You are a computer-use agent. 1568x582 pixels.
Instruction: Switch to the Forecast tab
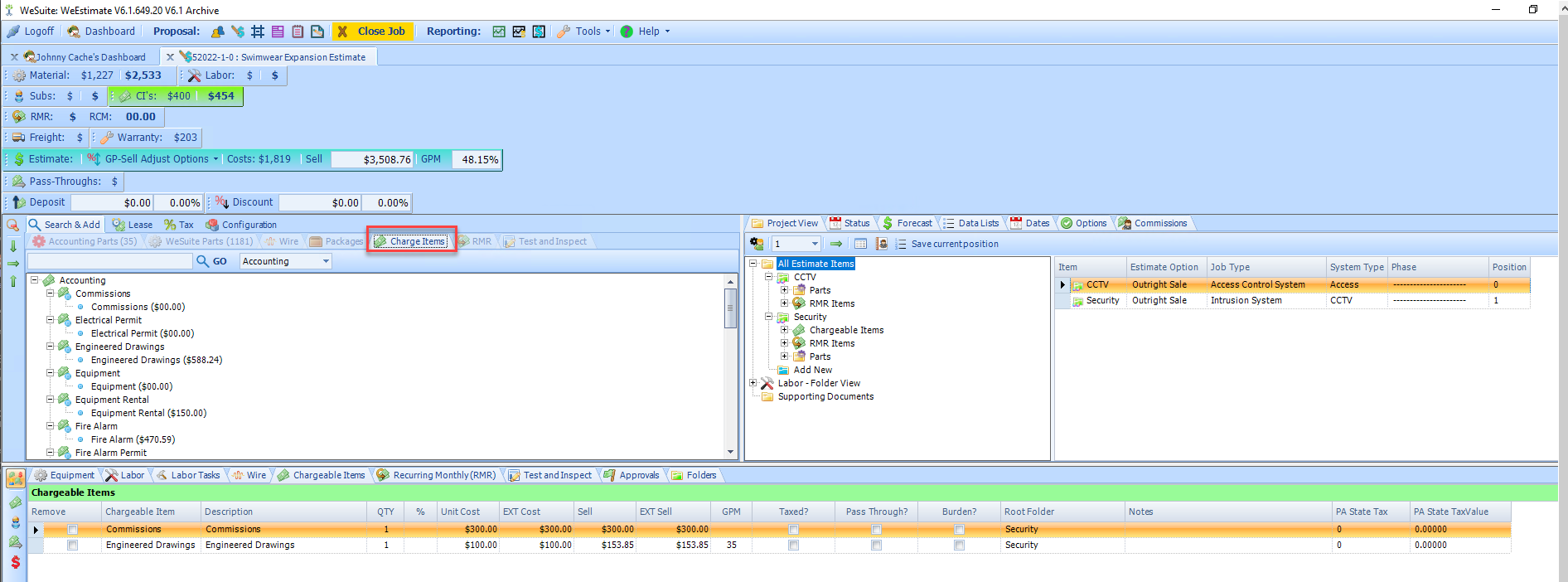(907, 223)
